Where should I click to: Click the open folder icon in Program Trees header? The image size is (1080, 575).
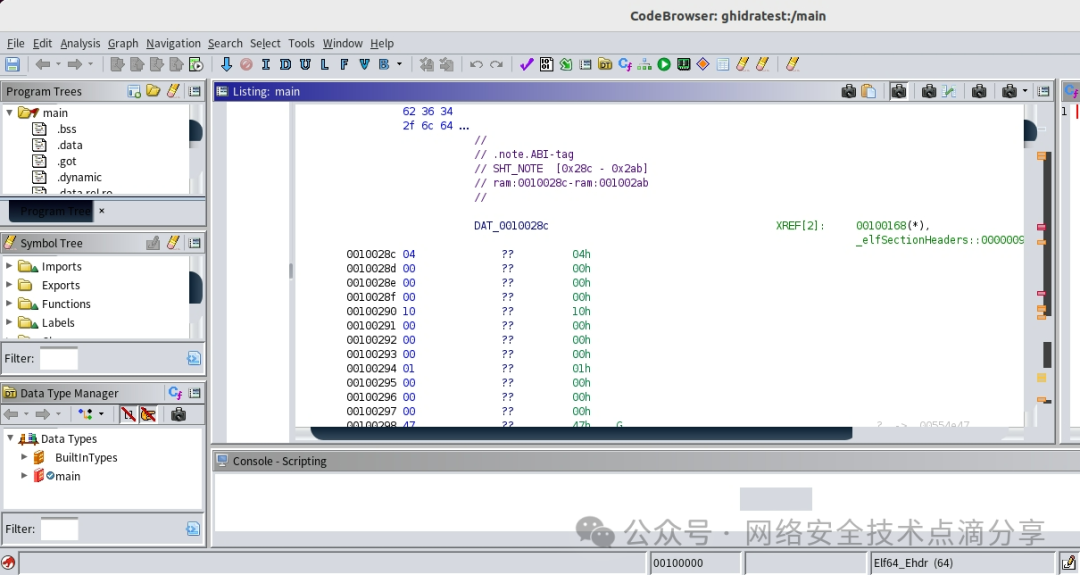153,91
